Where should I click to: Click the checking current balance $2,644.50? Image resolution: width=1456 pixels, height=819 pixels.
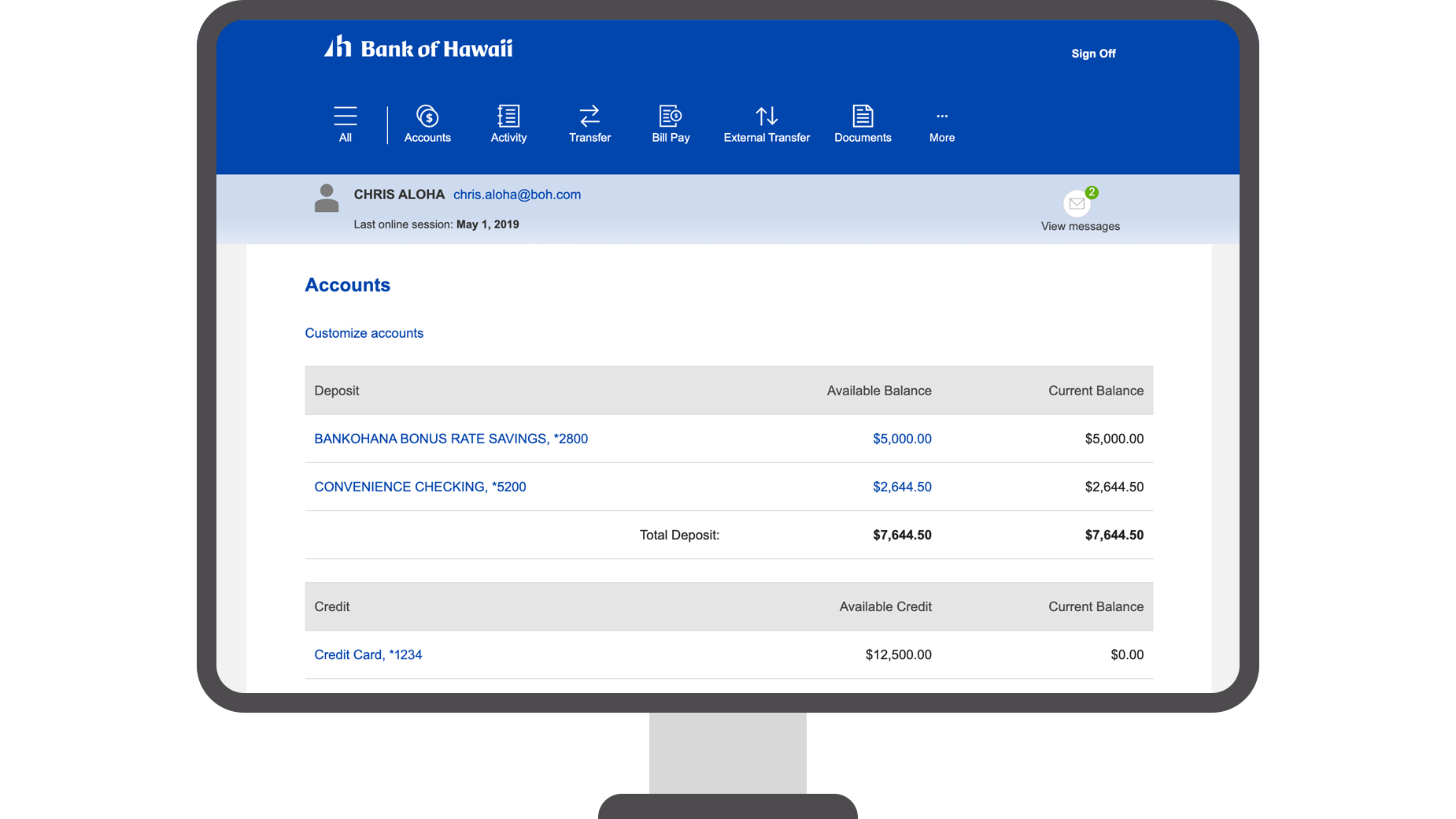(x=1114, y=487)
